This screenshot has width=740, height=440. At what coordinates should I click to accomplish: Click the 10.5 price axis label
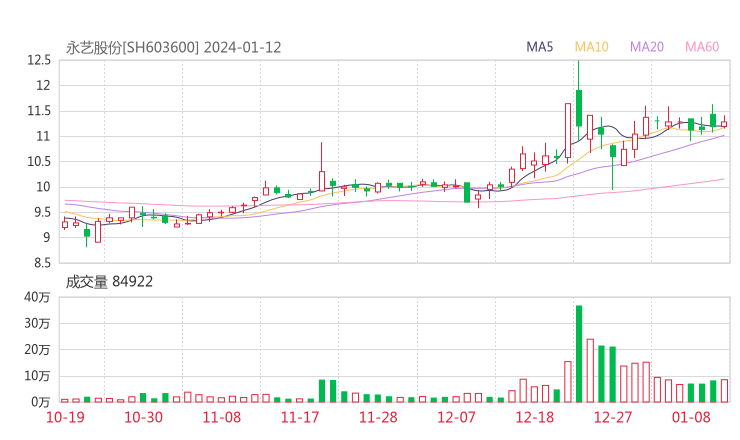[x=39, y=161]
